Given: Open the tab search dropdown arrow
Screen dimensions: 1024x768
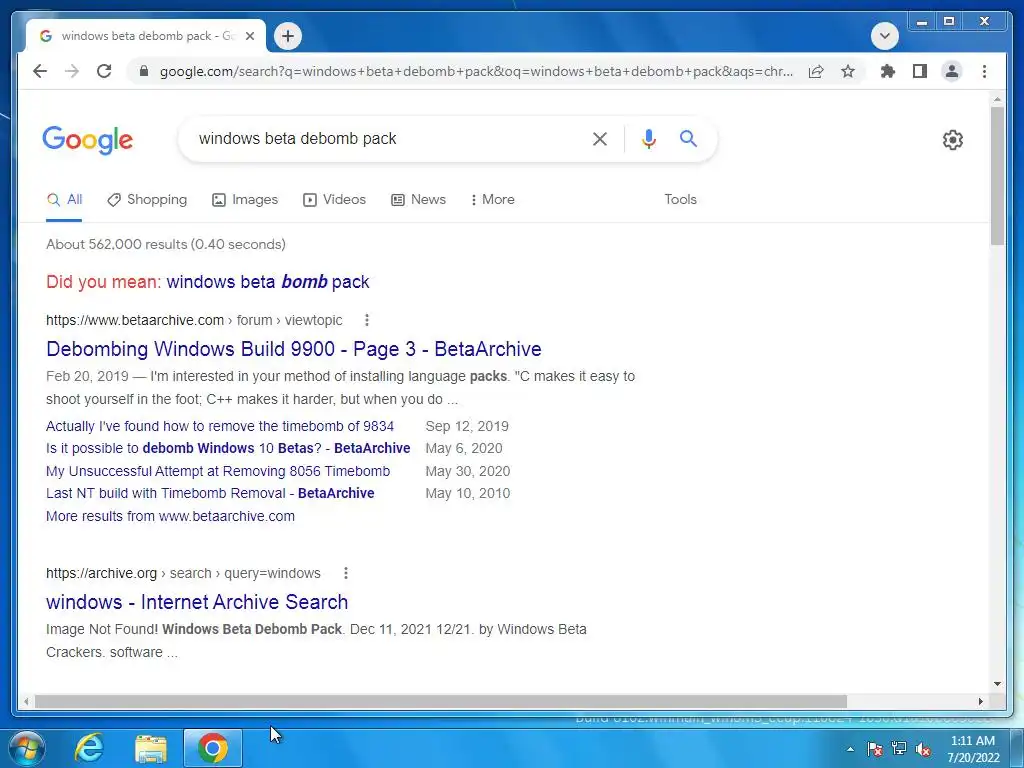Looking at the screenshot, I should pyautogui.click(x=884, y=36).
